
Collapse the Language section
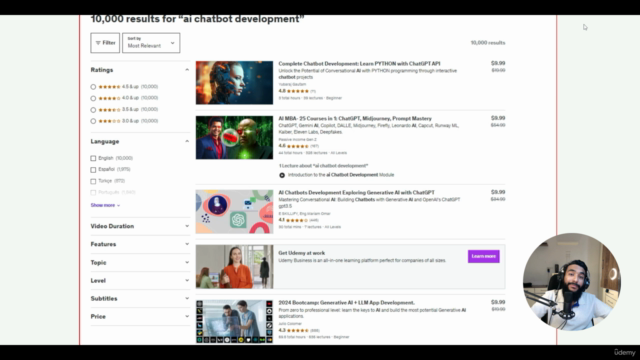coord(187,141)
